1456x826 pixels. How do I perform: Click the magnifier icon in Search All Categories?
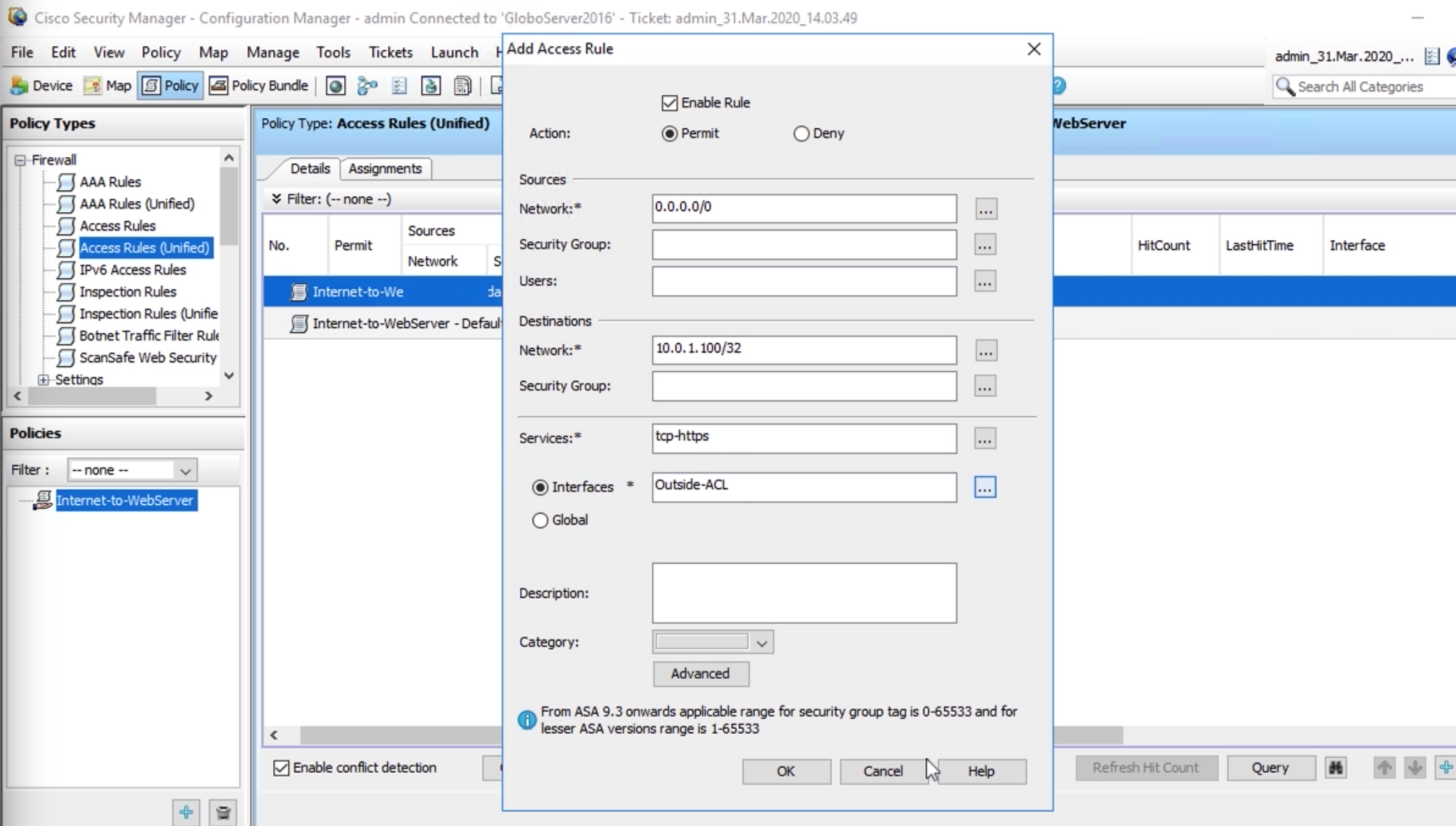[1284, 87]
